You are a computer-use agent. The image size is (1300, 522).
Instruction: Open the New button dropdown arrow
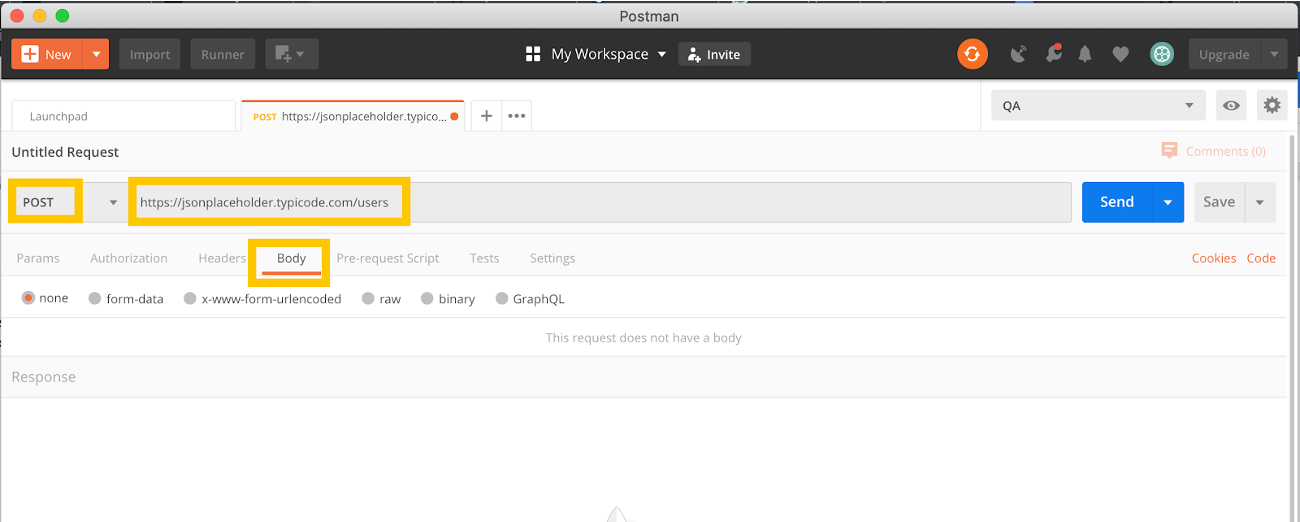click(96, 54)
